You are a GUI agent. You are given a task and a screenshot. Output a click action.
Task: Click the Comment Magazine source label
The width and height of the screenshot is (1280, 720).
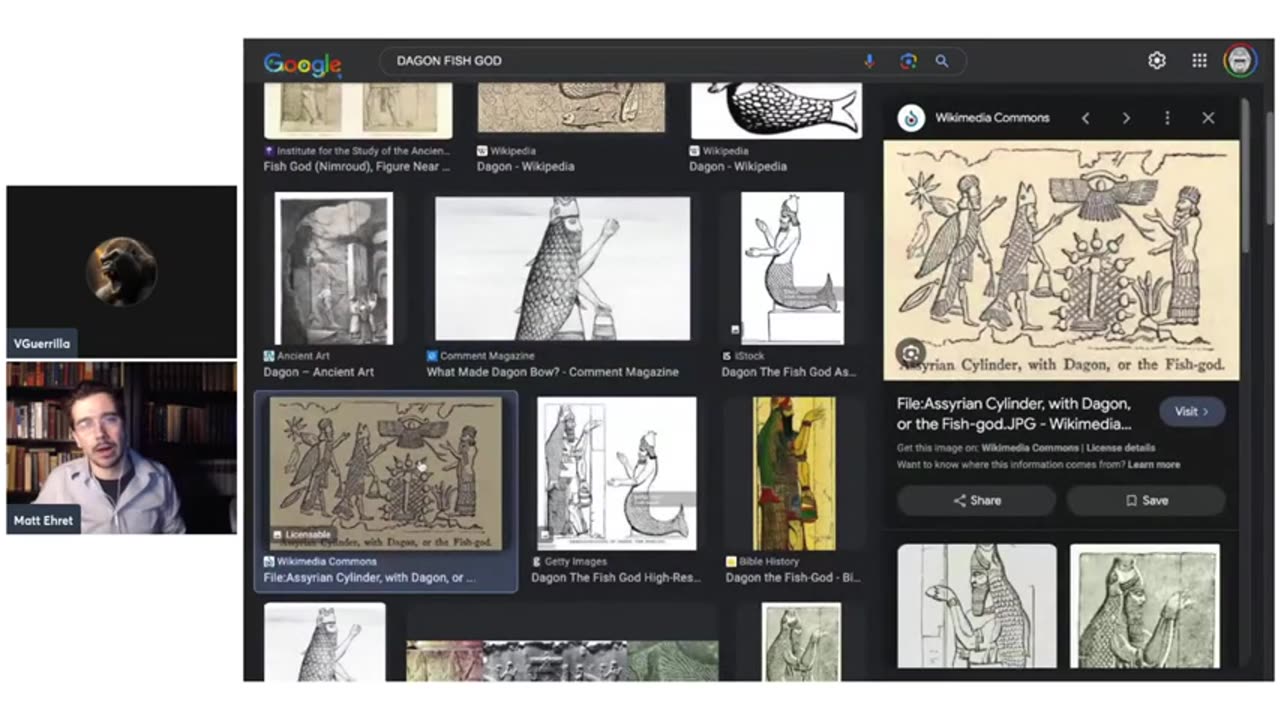click(x=487, y=356)
